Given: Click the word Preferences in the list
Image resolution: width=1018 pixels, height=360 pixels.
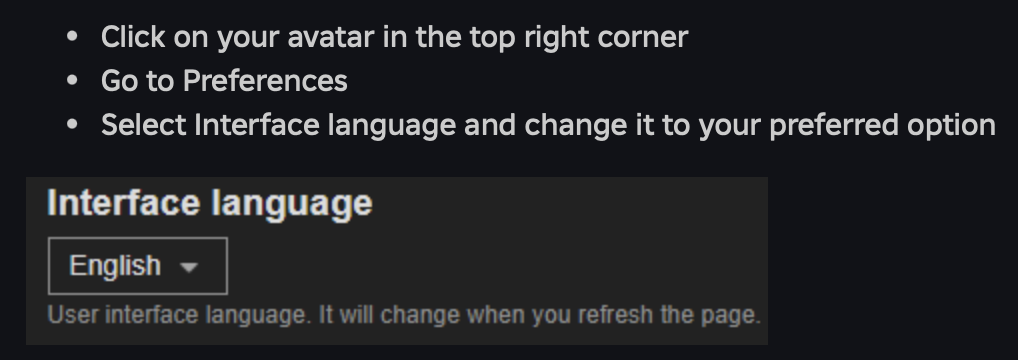Looking at the screenshot, I should [265, 81].
